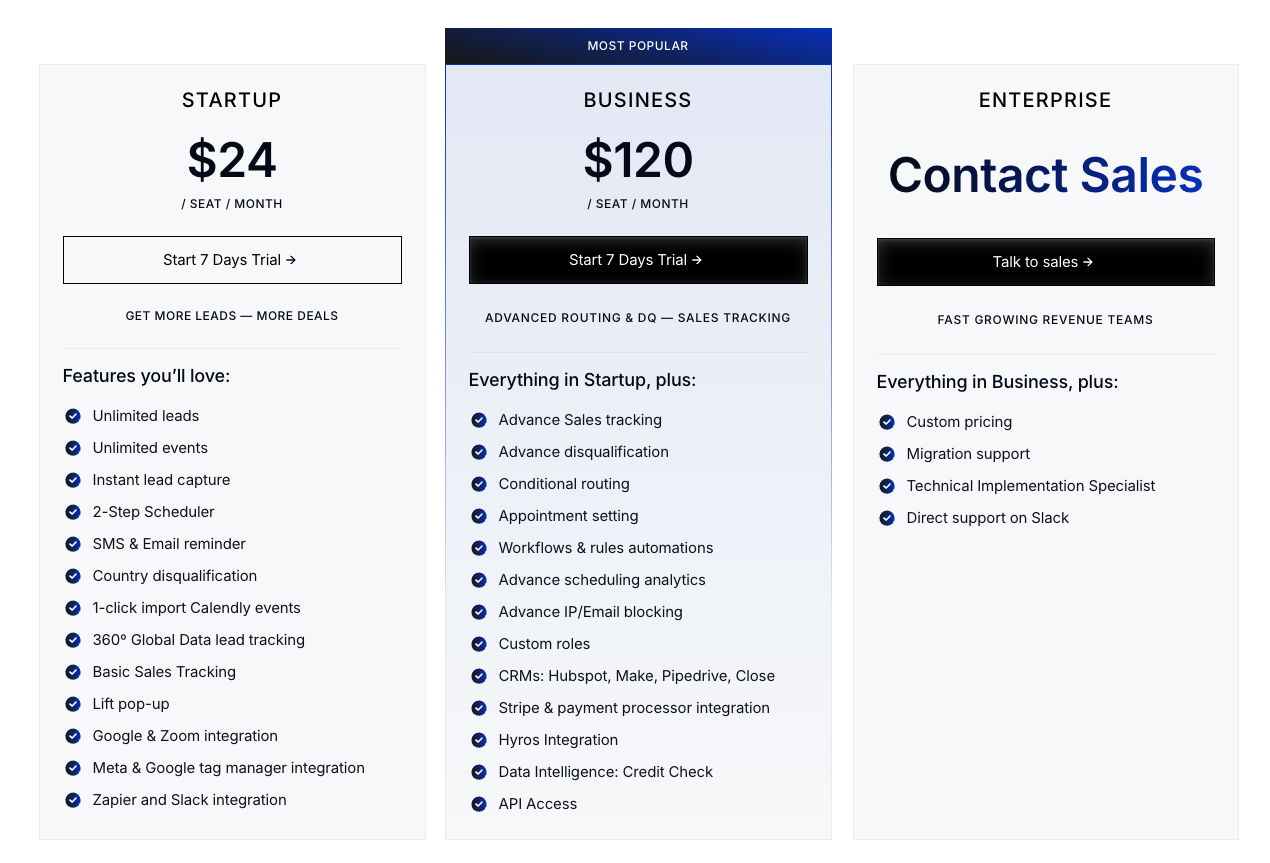Click the BUSINESS plan heading
Image resolution: width=1270 pixels, height=863 pixels.
(638, 100)
